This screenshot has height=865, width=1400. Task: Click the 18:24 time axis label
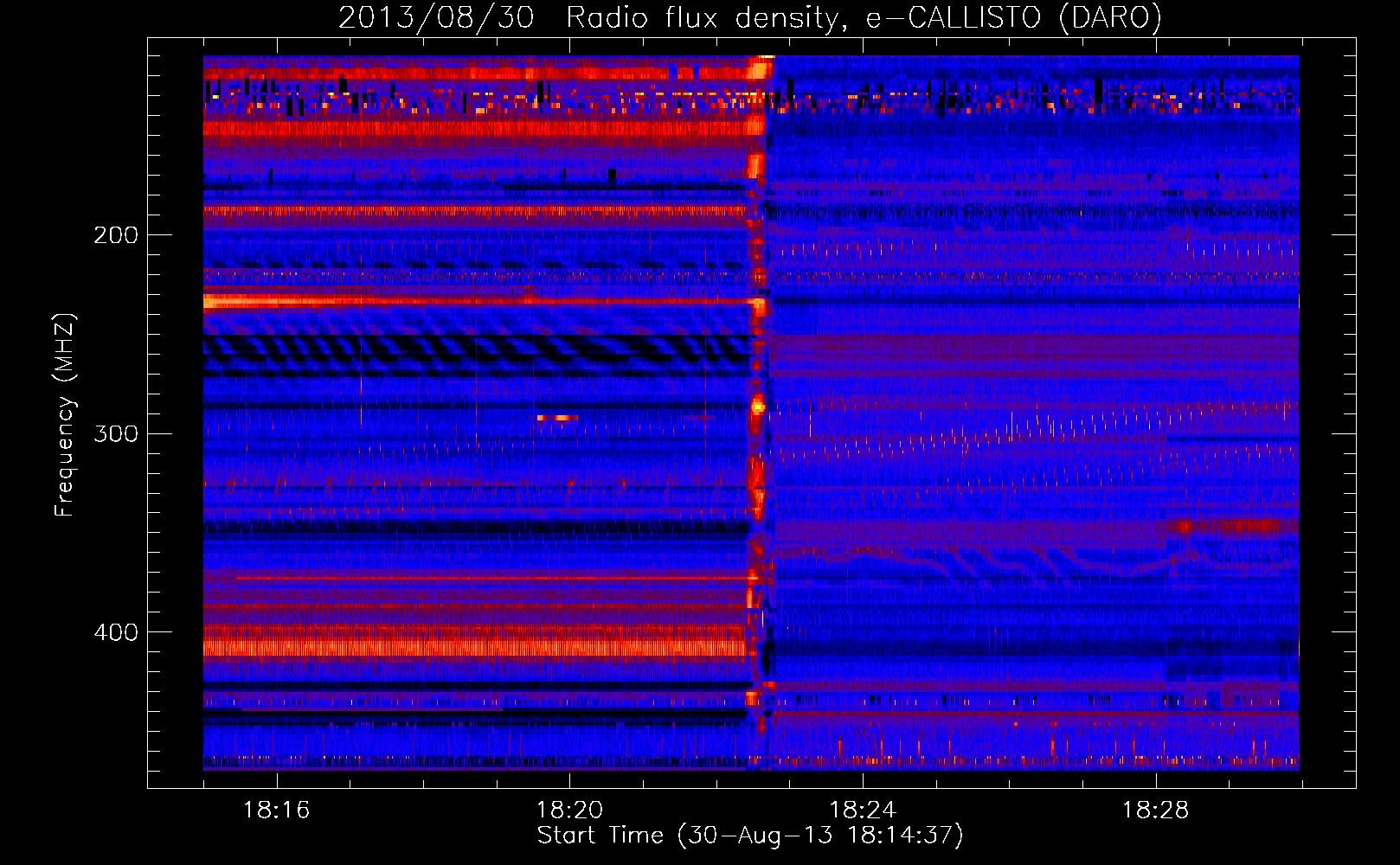(x=863, y=811)
